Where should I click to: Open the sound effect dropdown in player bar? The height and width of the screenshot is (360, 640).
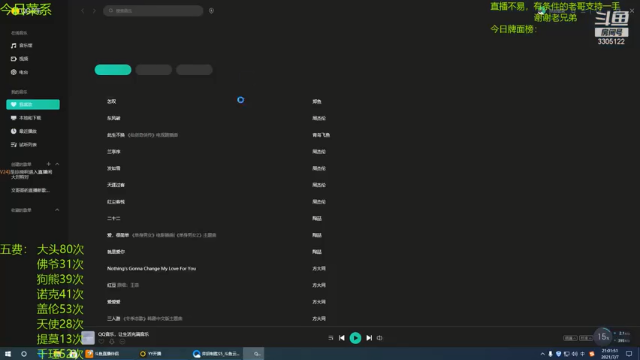[586, 338]
